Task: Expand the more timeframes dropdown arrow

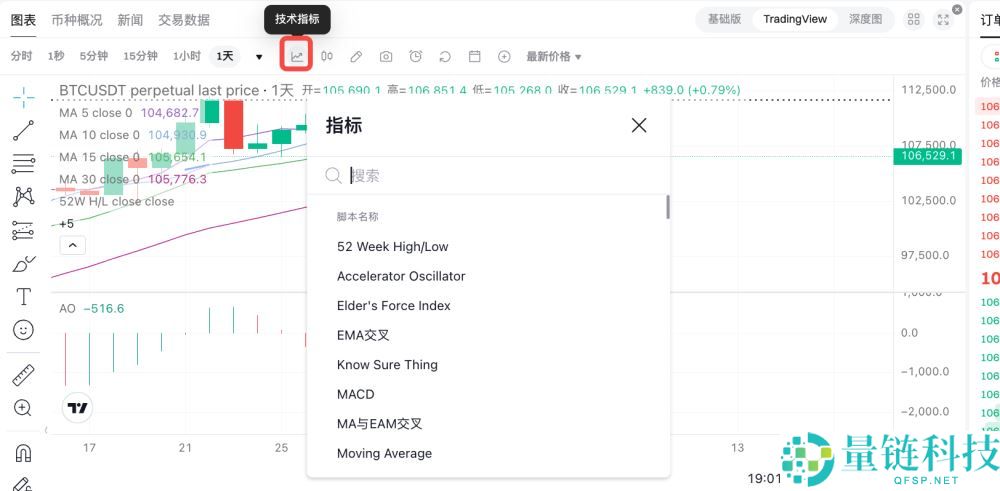Action: click(x=259, y=57)
